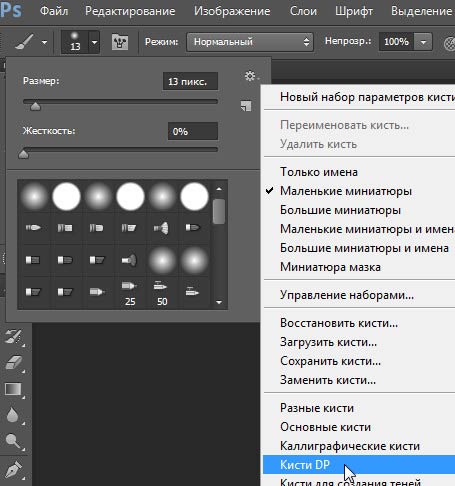455x486 pixels.
Task: Open the brush picker gear settings menu
Action: 250,76
